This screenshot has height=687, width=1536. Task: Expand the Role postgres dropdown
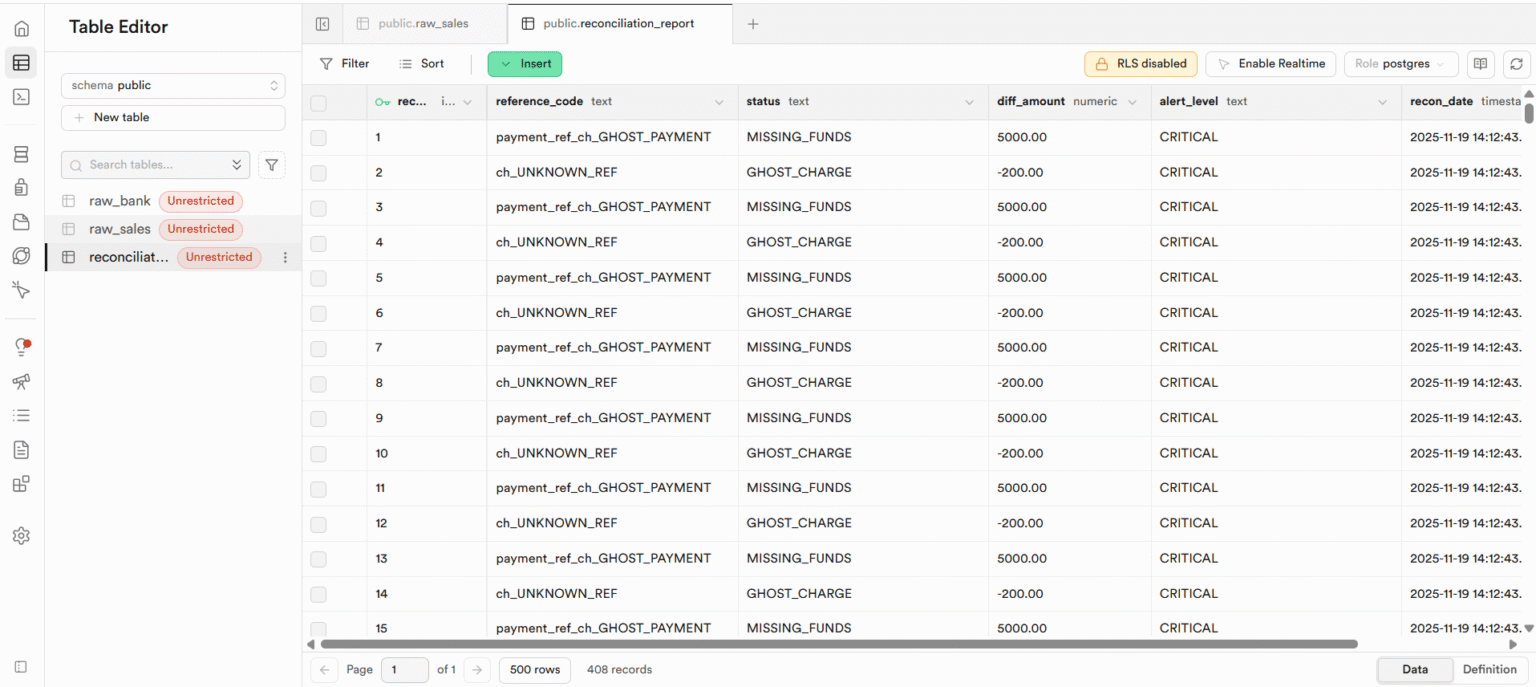coord(1400,64)
